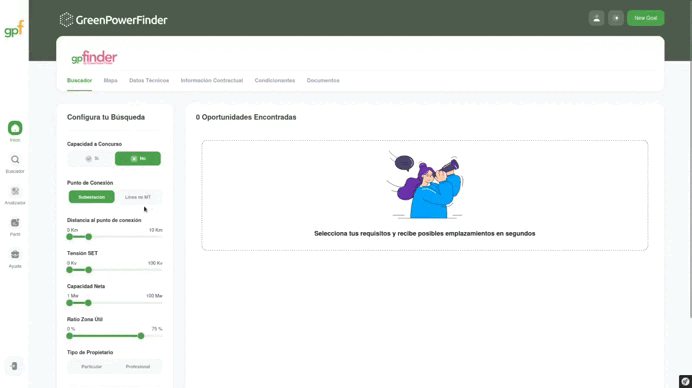Viewport: 692px width, 388px height.
Task: Open the Perfil icon in sidebar
Action: coord(15,222)
